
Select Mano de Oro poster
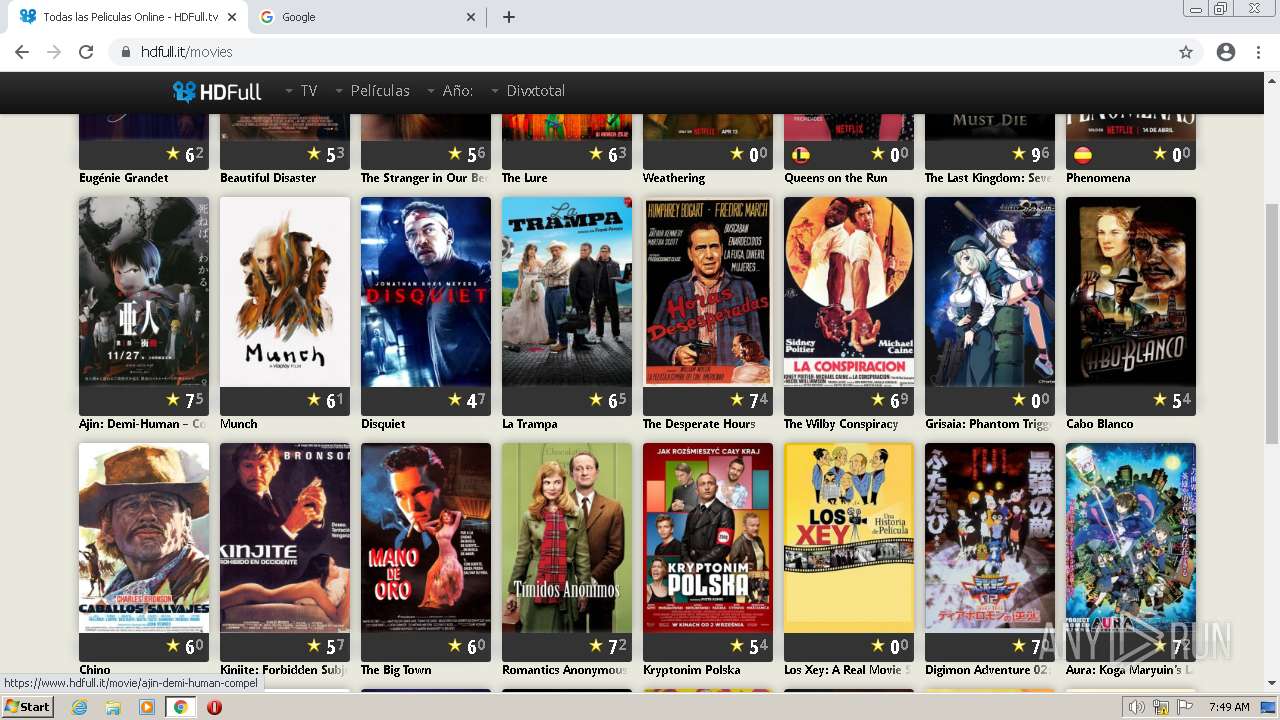(x=426, y=538)
